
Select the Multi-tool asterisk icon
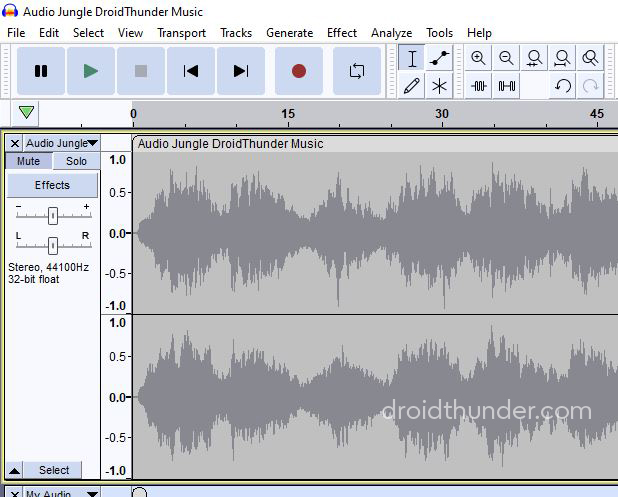click(439, 86)
